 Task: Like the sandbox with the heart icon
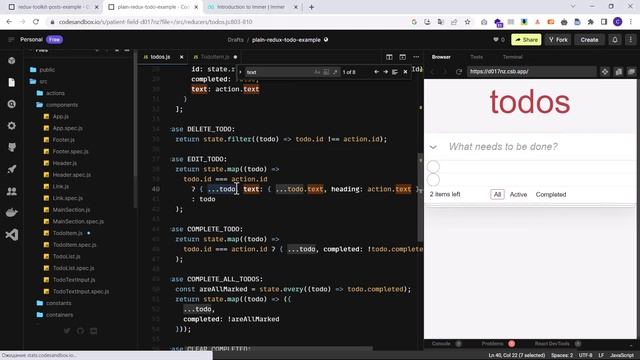pos(496,40)
